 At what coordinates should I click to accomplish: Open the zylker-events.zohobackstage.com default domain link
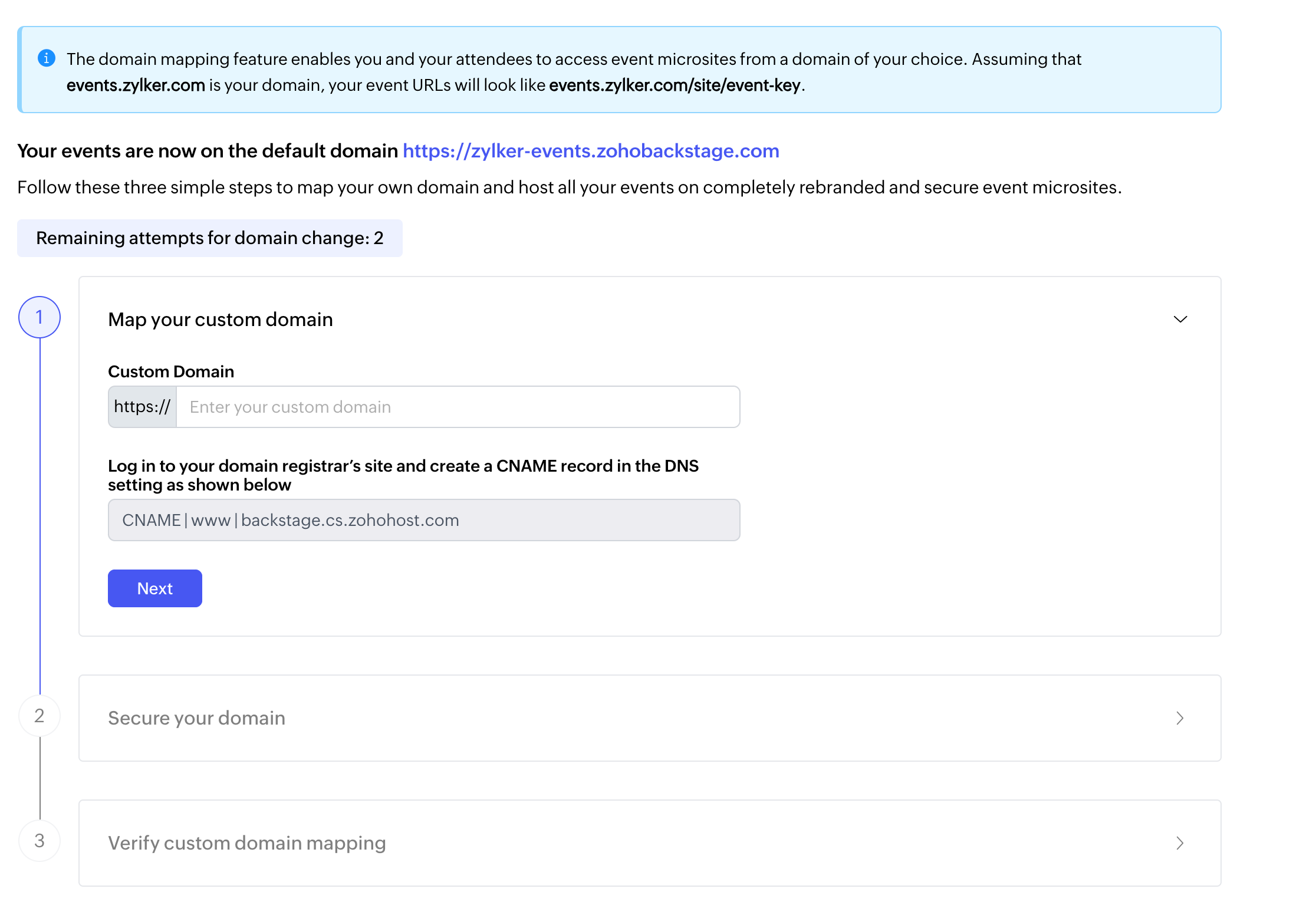point(590,151)
